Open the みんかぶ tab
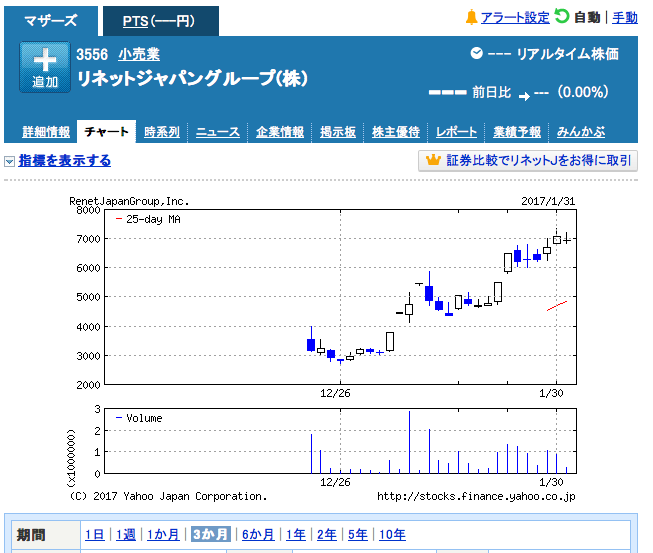Screen dimensions: 653x553 point(581,132)
